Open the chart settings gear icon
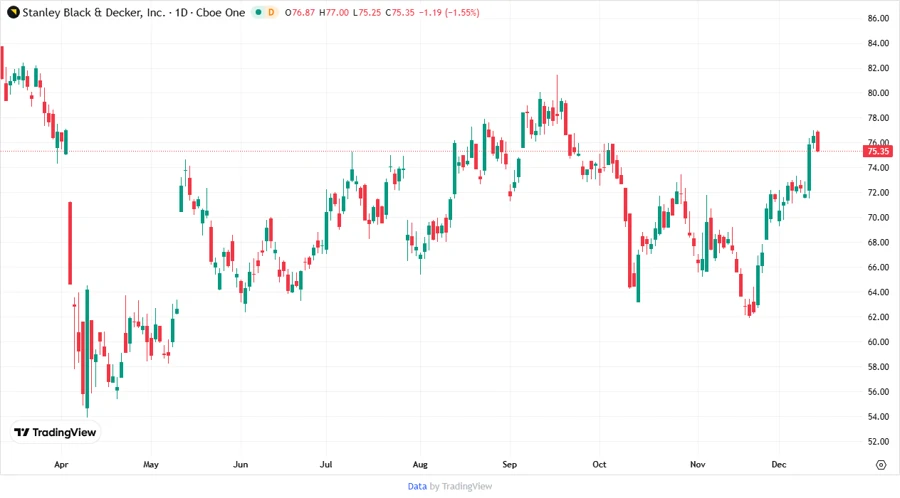This screenshot has width=900, height=498. click(881, 465)
